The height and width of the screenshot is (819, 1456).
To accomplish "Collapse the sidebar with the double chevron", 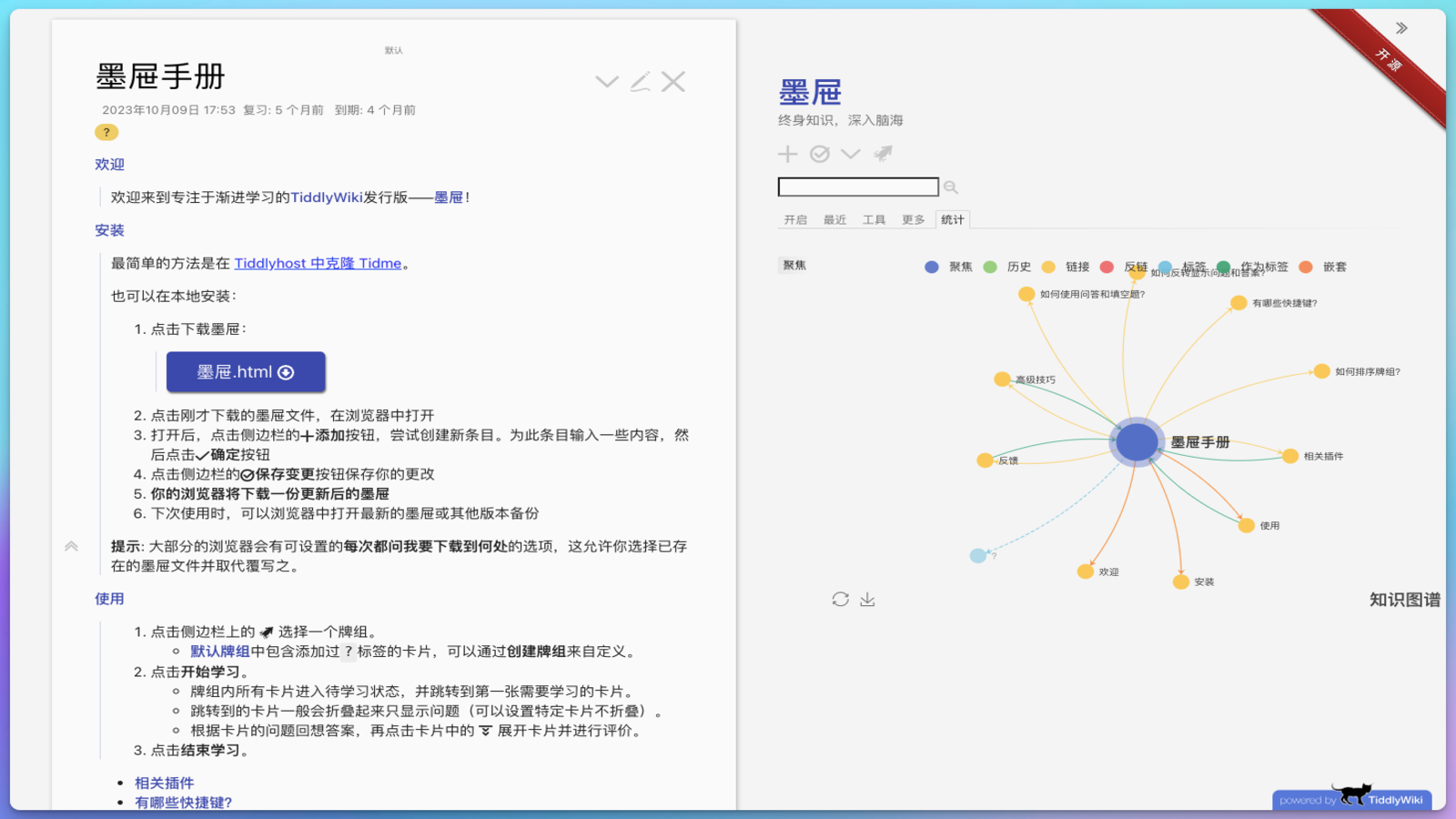I will click(x=1401, y=28).
